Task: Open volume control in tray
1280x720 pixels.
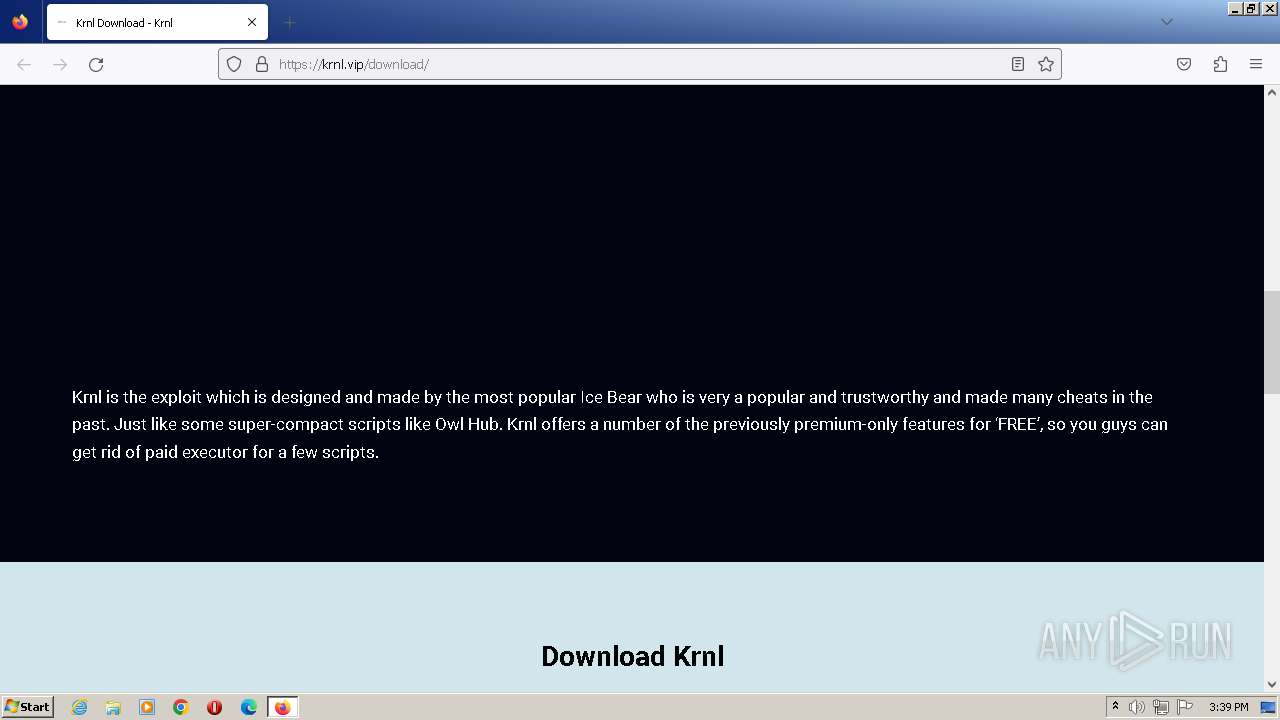Action: (1137, 707)
